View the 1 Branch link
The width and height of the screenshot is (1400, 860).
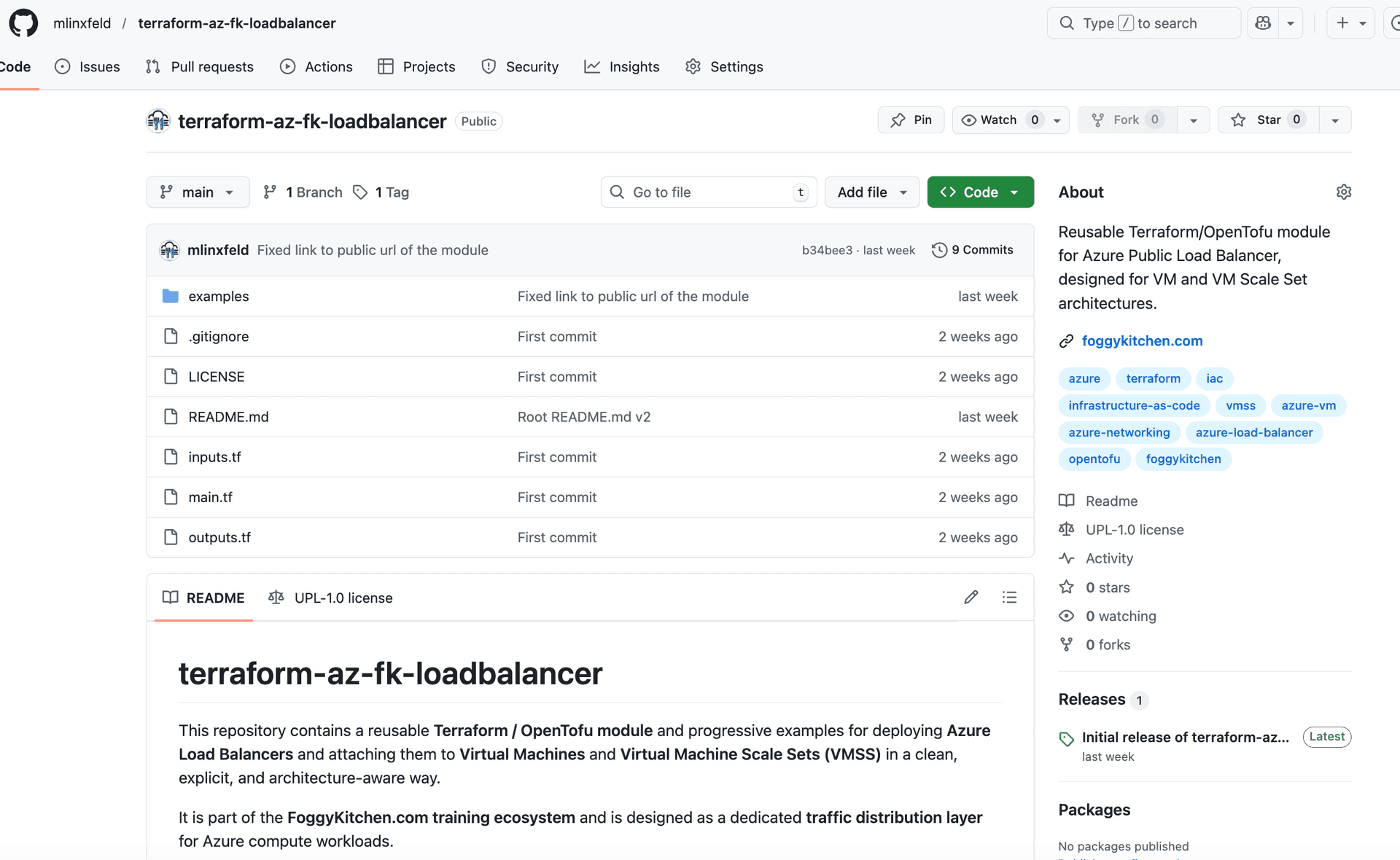303,192
